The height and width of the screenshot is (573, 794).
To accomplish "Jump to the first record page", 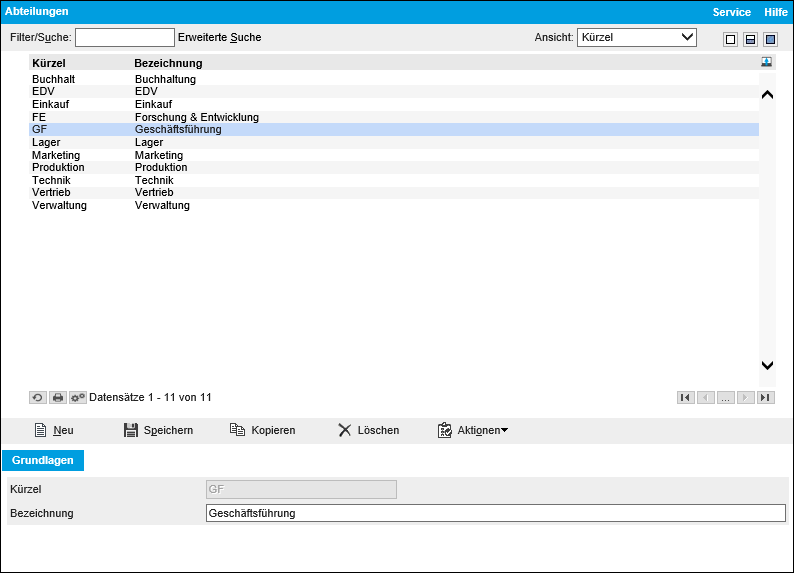I will coord(685,397).
